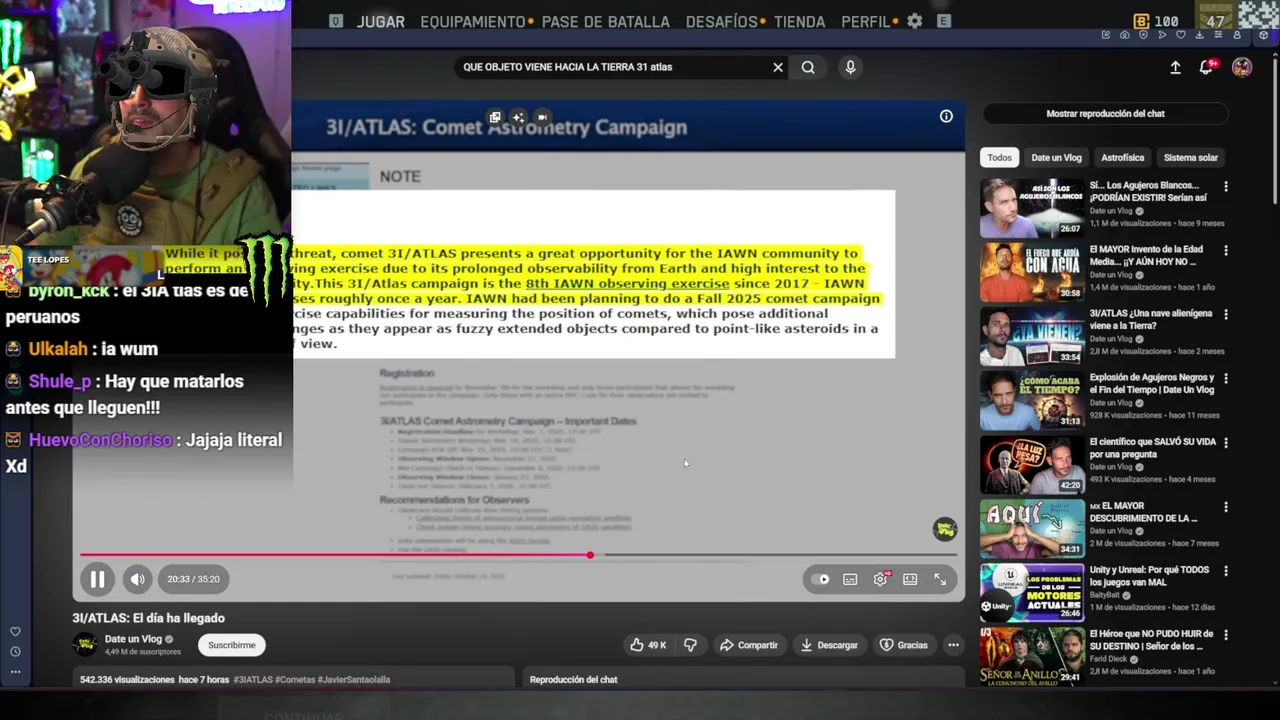This screenshot has width=1280, height=720.
Task: Select the Astrofísica filter chip
Action: click(x=1122, y=157)
